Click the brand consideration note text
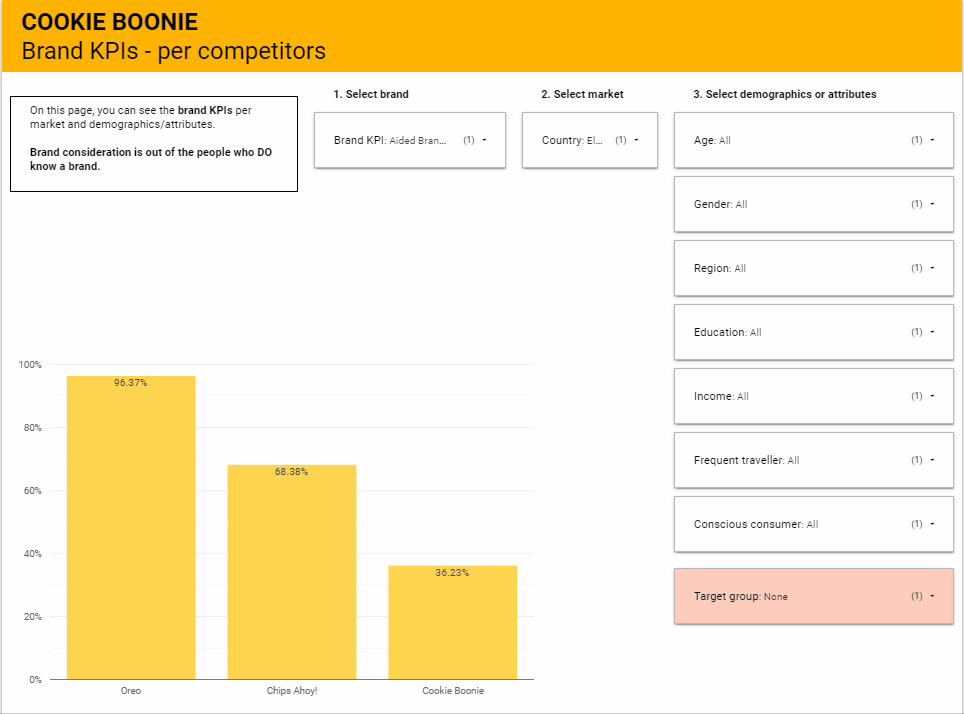964x714 pixels. coord(151,159)
